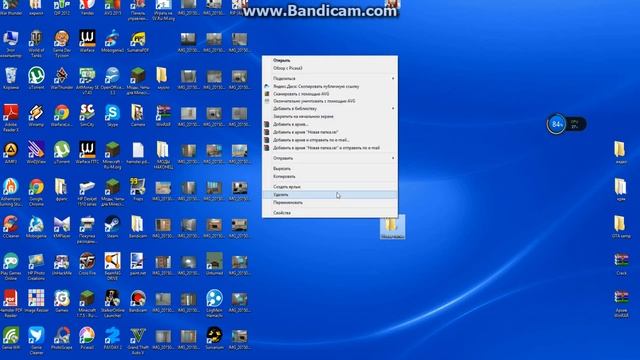Open the ArtMoney SE shortcut
This screenshot has height=360, width=640.
coord(87,81)
